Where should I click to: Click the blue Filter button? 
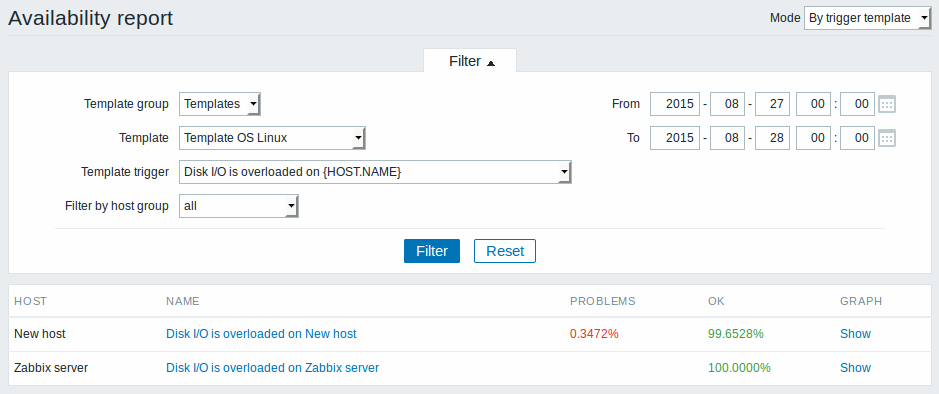coord(432,251)
